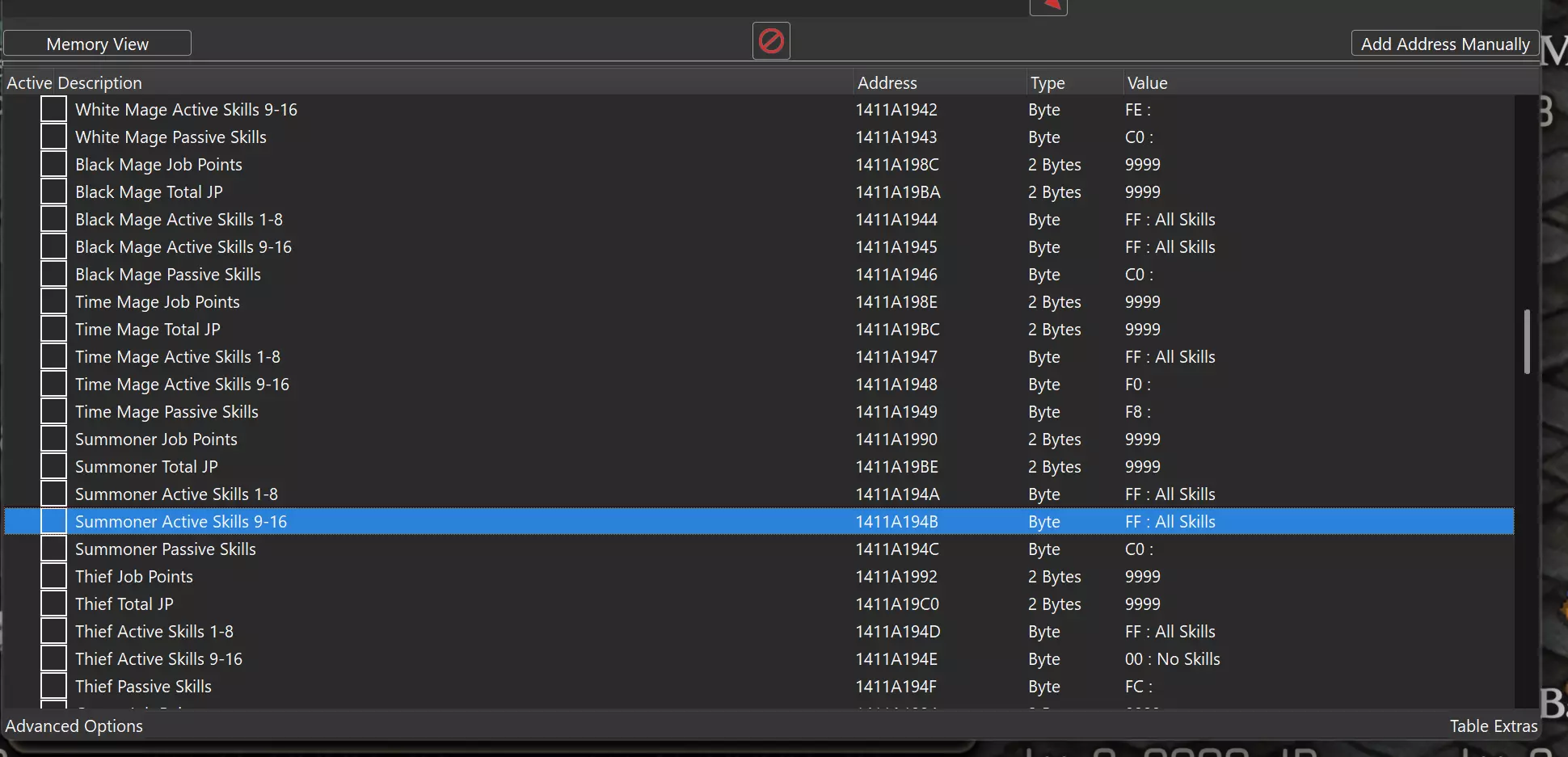Select the Summoner Total JP entry
Screen dimensions: 1568x757
click(x=758, y=466)
